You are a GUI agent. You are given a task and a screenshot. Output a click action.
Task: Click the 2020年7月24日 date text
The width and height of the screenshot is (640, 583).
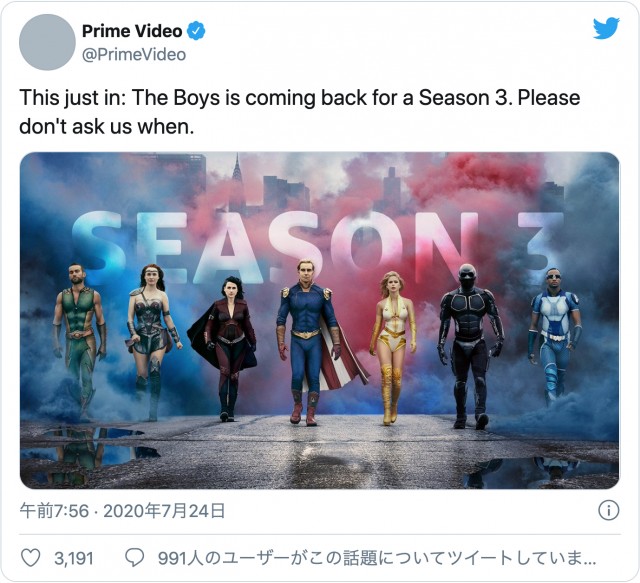tap(164, 511)
